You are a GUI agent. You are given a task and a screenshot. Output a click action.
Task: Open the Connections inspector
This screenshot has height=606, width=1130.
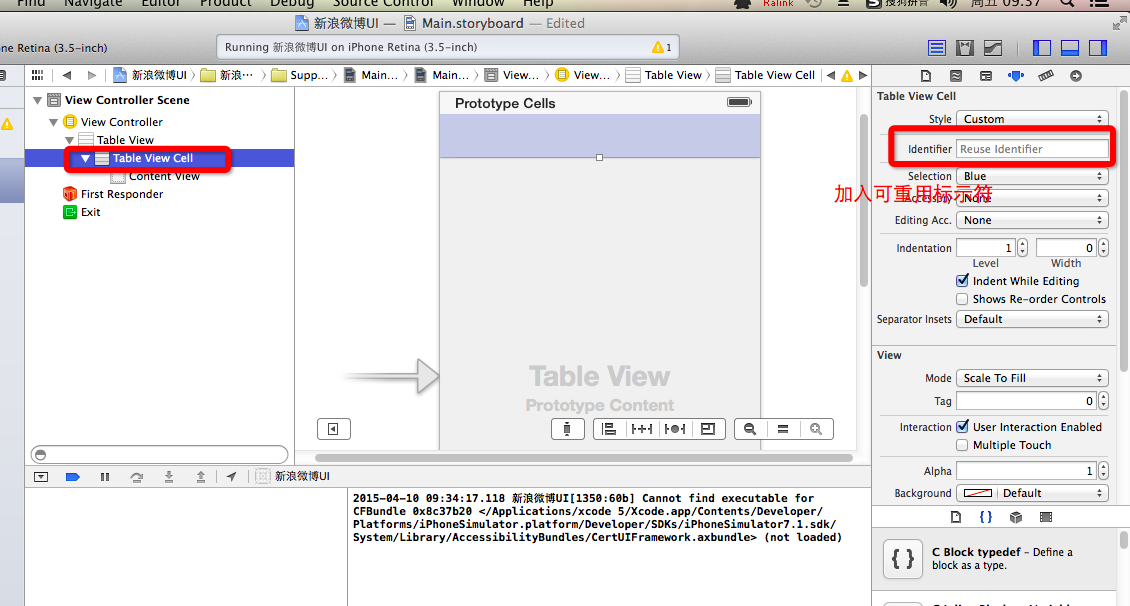click(1076, 76)
